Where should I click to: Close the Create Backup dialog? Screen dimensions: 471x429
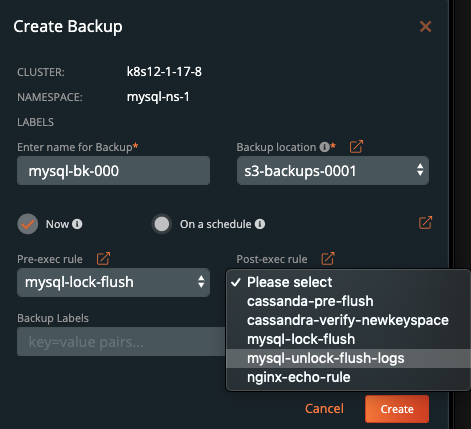tap(425, 26)
